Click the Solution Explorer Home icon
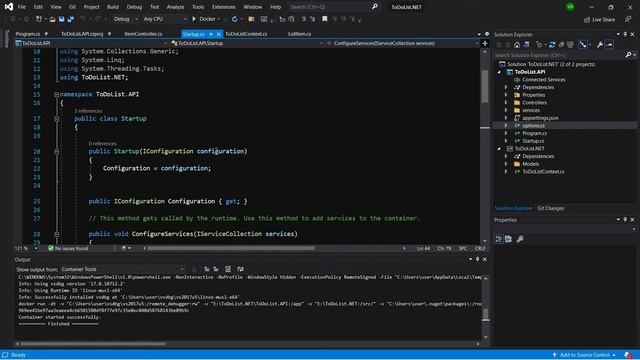Image resolution: width=640 pixels, height=360 pixels. [517, 44]
